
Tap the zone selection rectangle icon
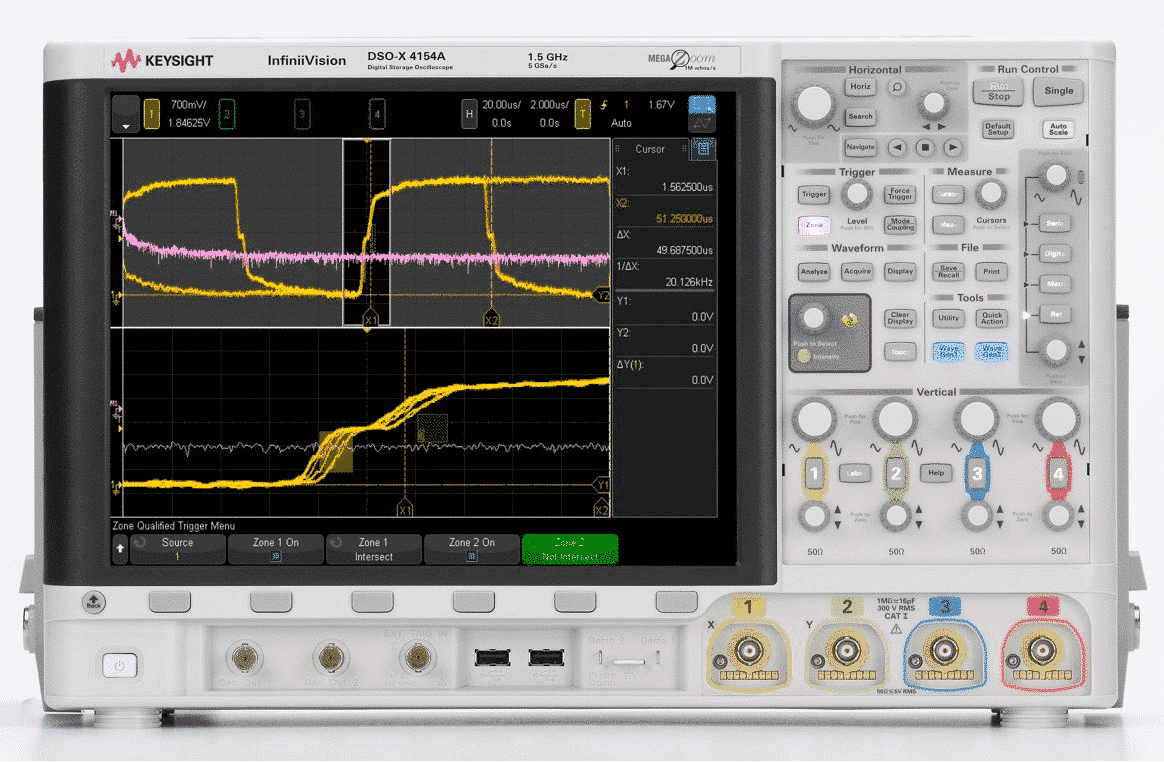pyautogui.click(x=702, y=104)
